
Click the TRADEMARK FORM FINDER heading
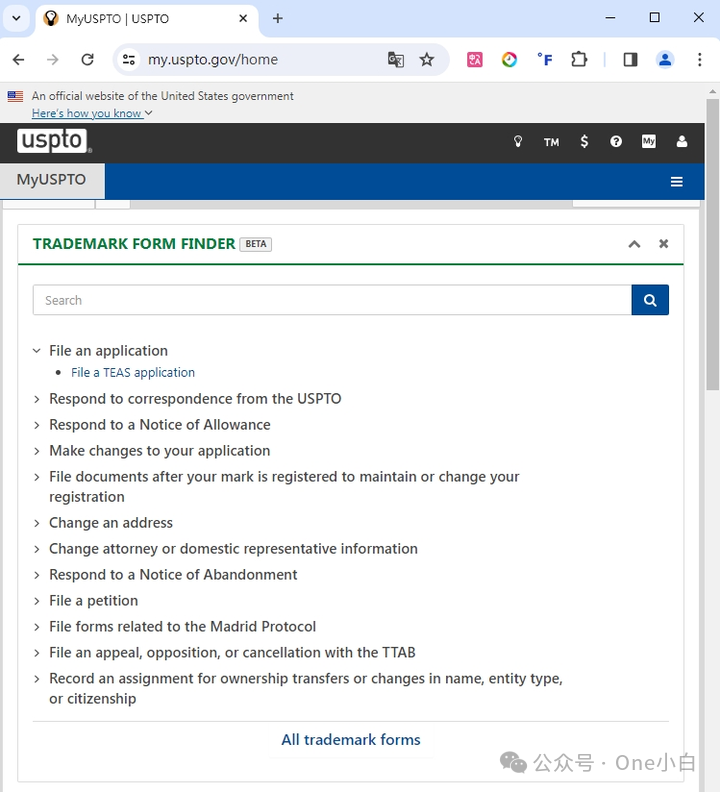coord(134,244)
